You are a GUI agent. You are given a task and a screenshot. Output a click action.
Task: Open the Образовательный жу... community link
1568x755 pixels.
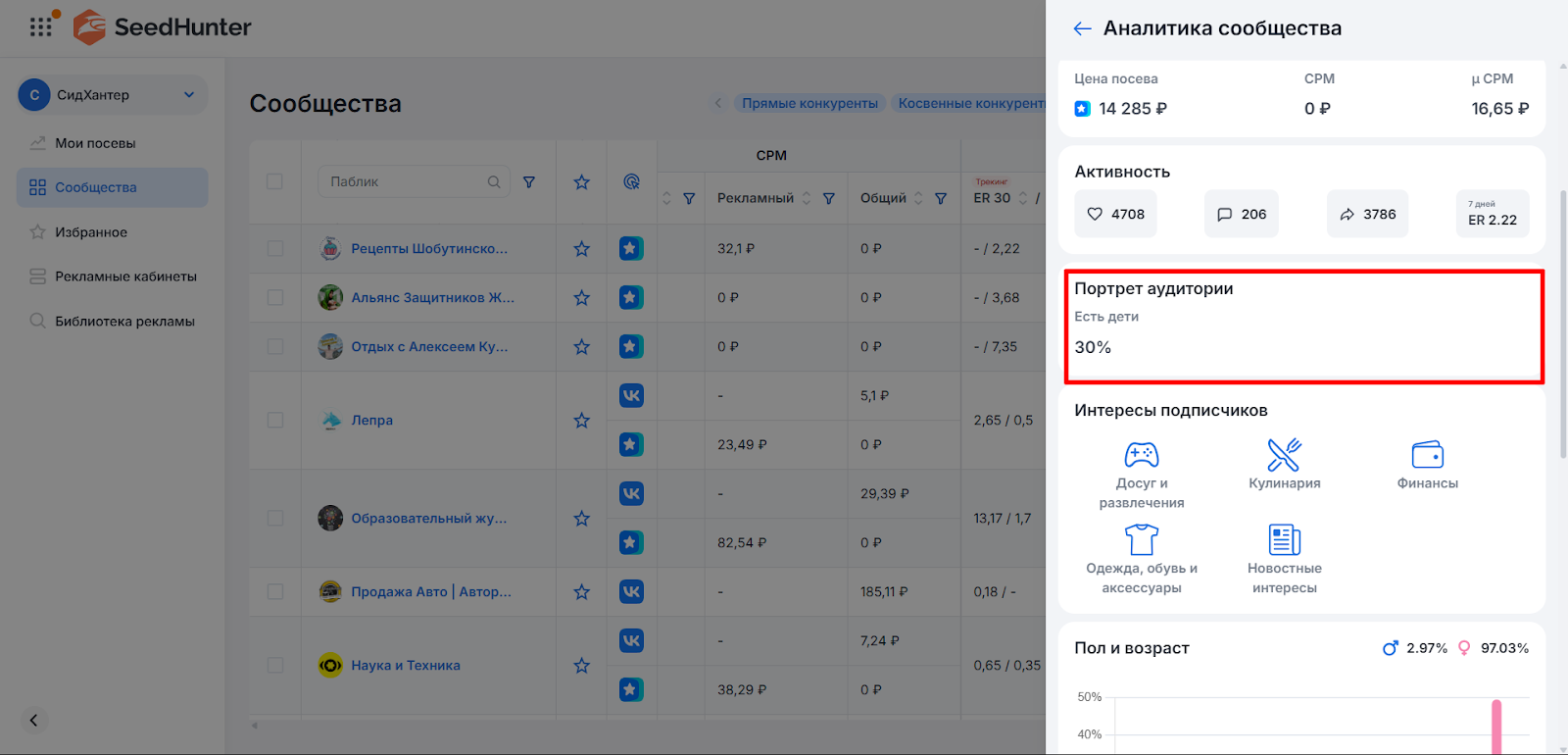429,519
